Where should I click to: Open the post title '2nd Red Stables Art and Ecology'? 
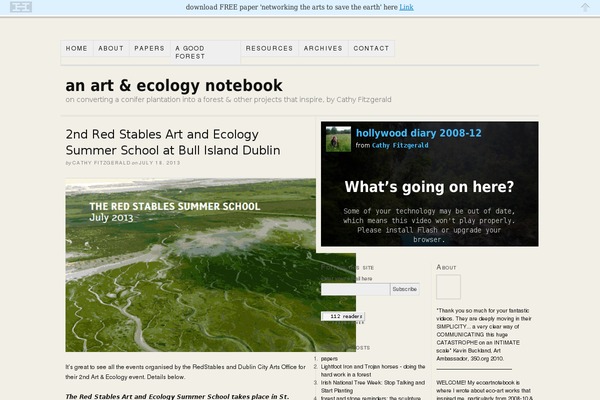(x=173, y=142)
